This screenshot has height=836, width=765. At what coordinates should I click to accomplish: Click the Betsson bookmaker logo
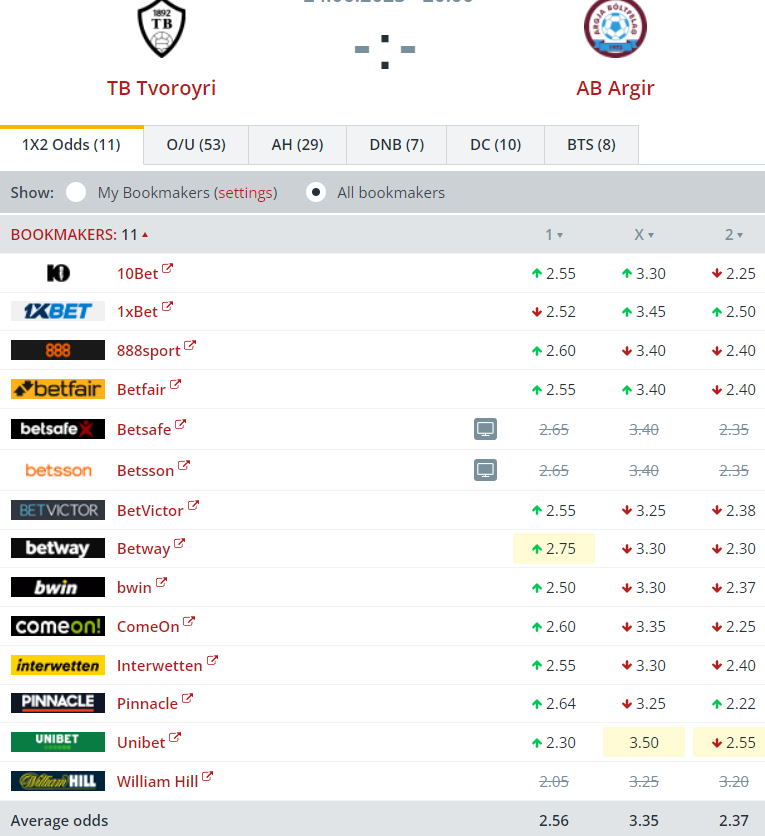coord(58,470)
